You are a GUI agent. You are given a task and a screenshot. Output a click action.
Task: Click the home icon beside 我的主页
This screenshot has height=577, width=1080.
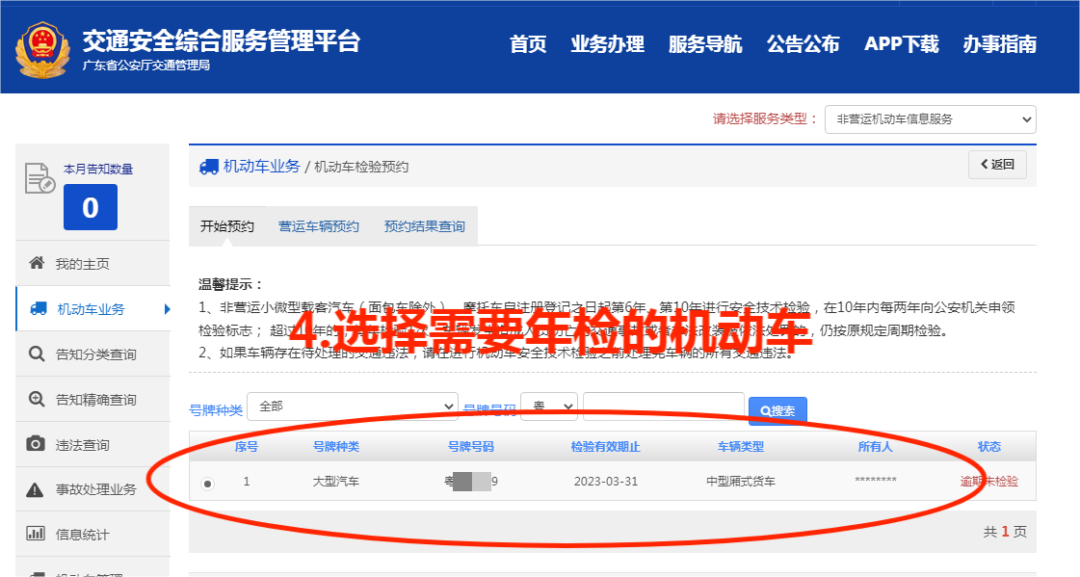click(x=37, y=263)
